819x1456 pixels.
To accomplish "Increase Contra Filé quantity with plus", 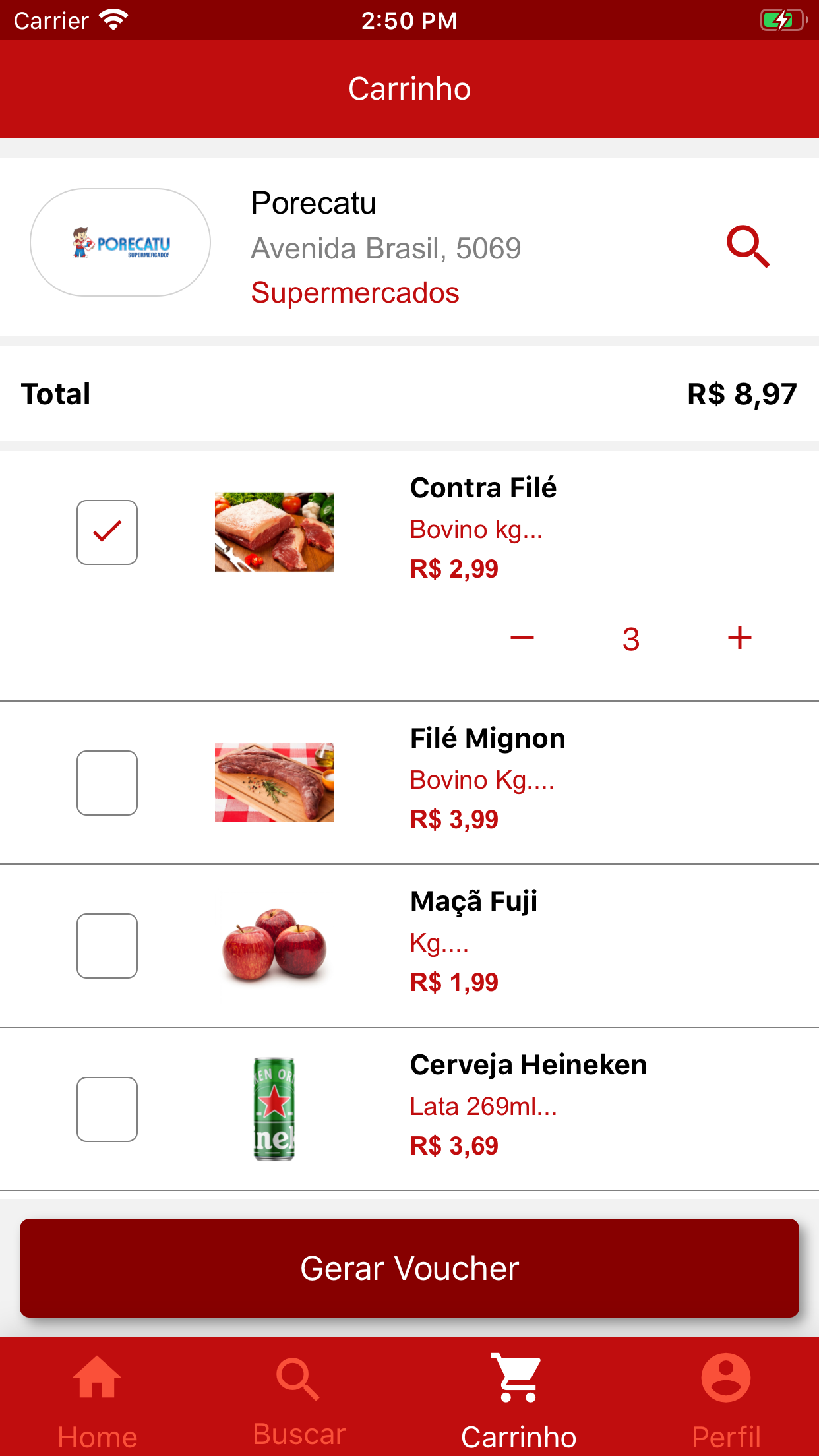I will 739,638.
